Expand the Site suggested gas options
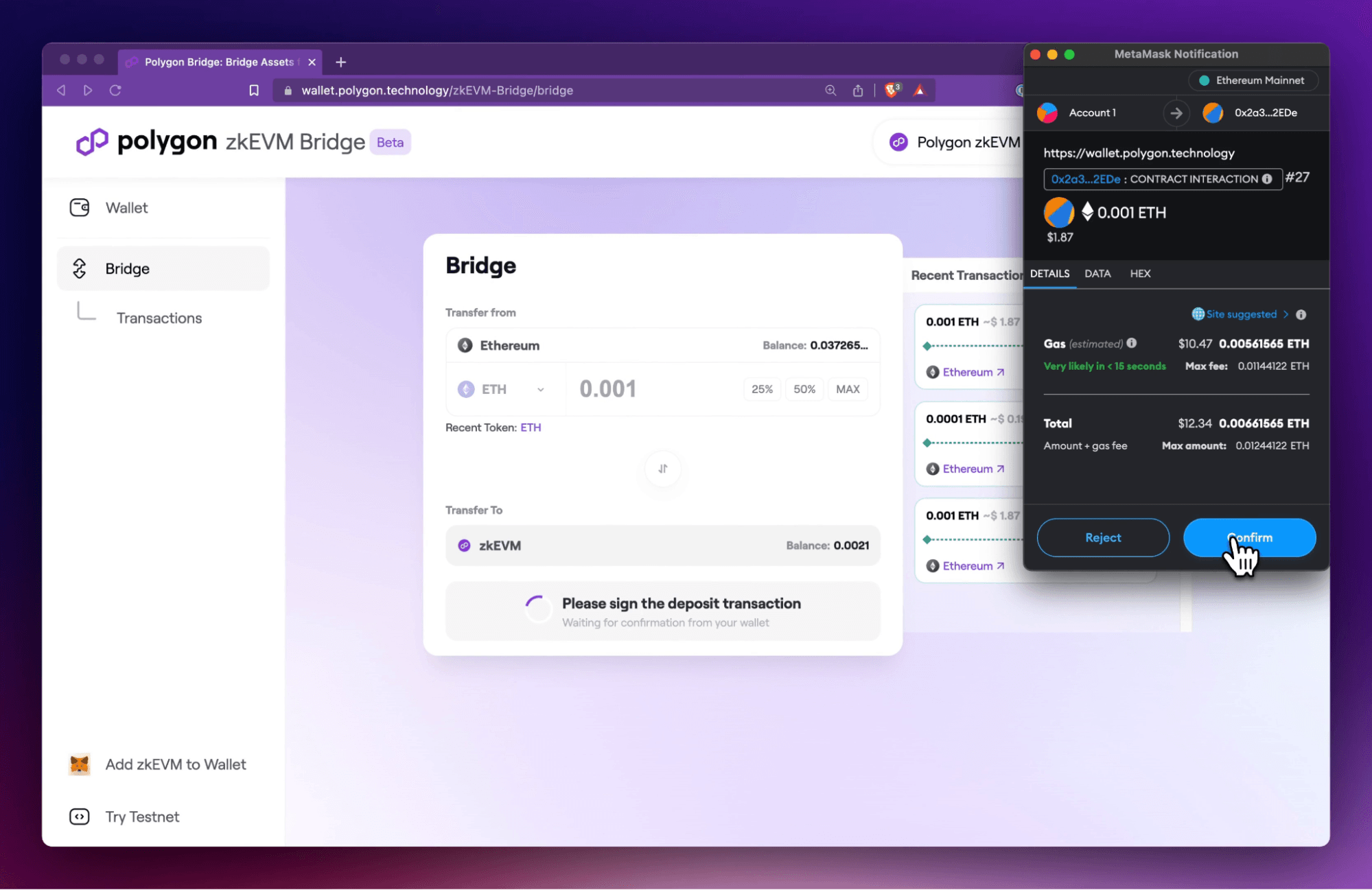 [1241, 314]
